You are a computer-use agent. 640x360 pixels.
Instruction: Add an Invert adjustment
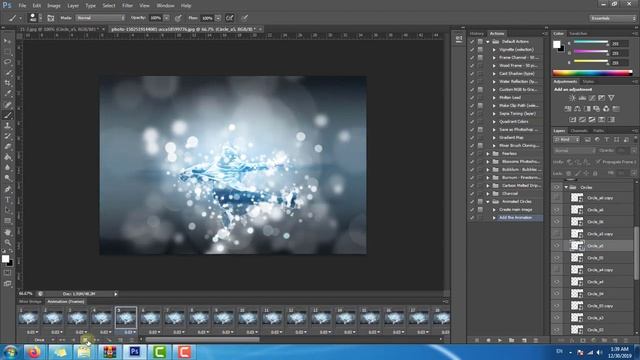[x=573, y=120]
